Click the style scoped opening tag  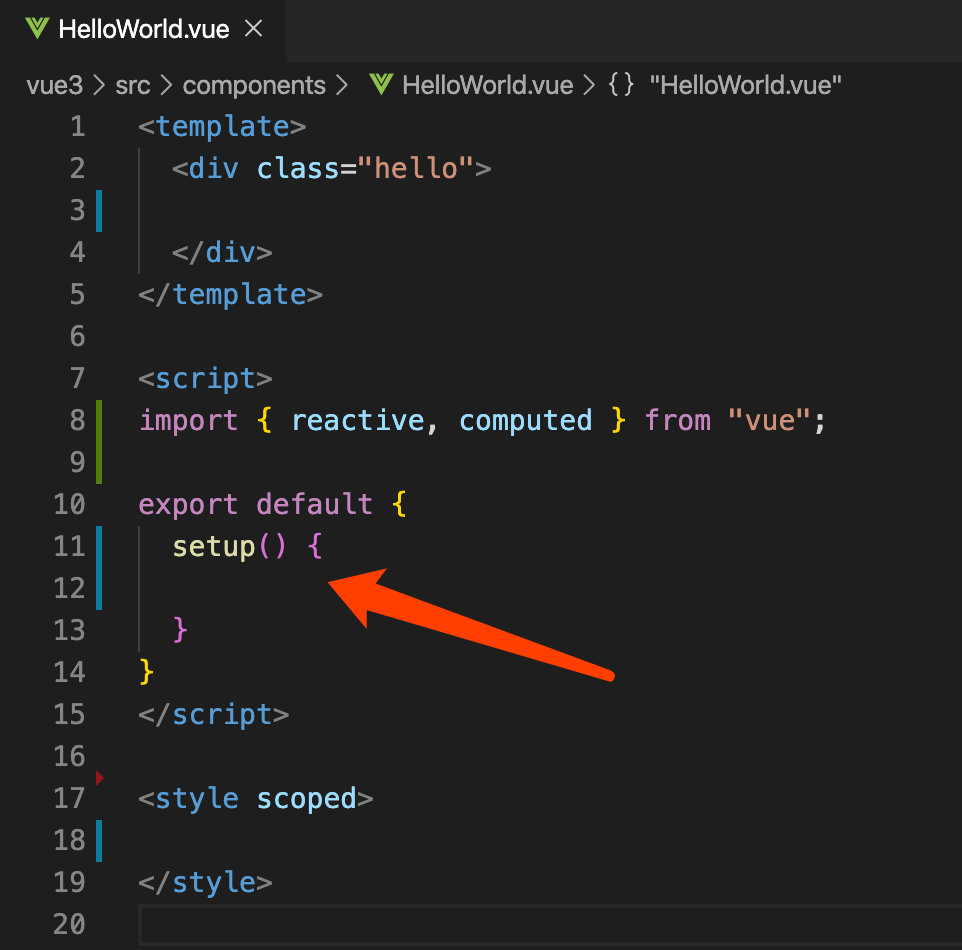(256, 799)
